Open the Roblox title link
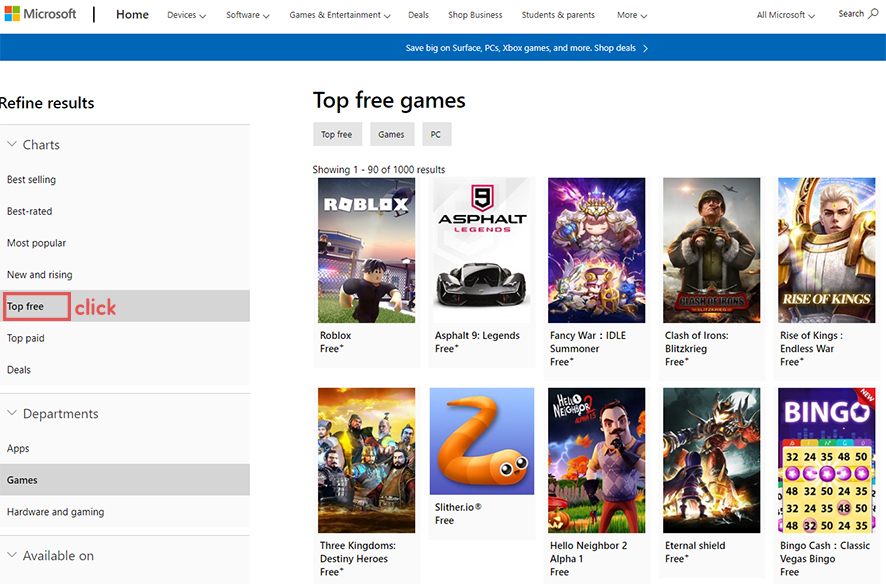 [336, 335]
